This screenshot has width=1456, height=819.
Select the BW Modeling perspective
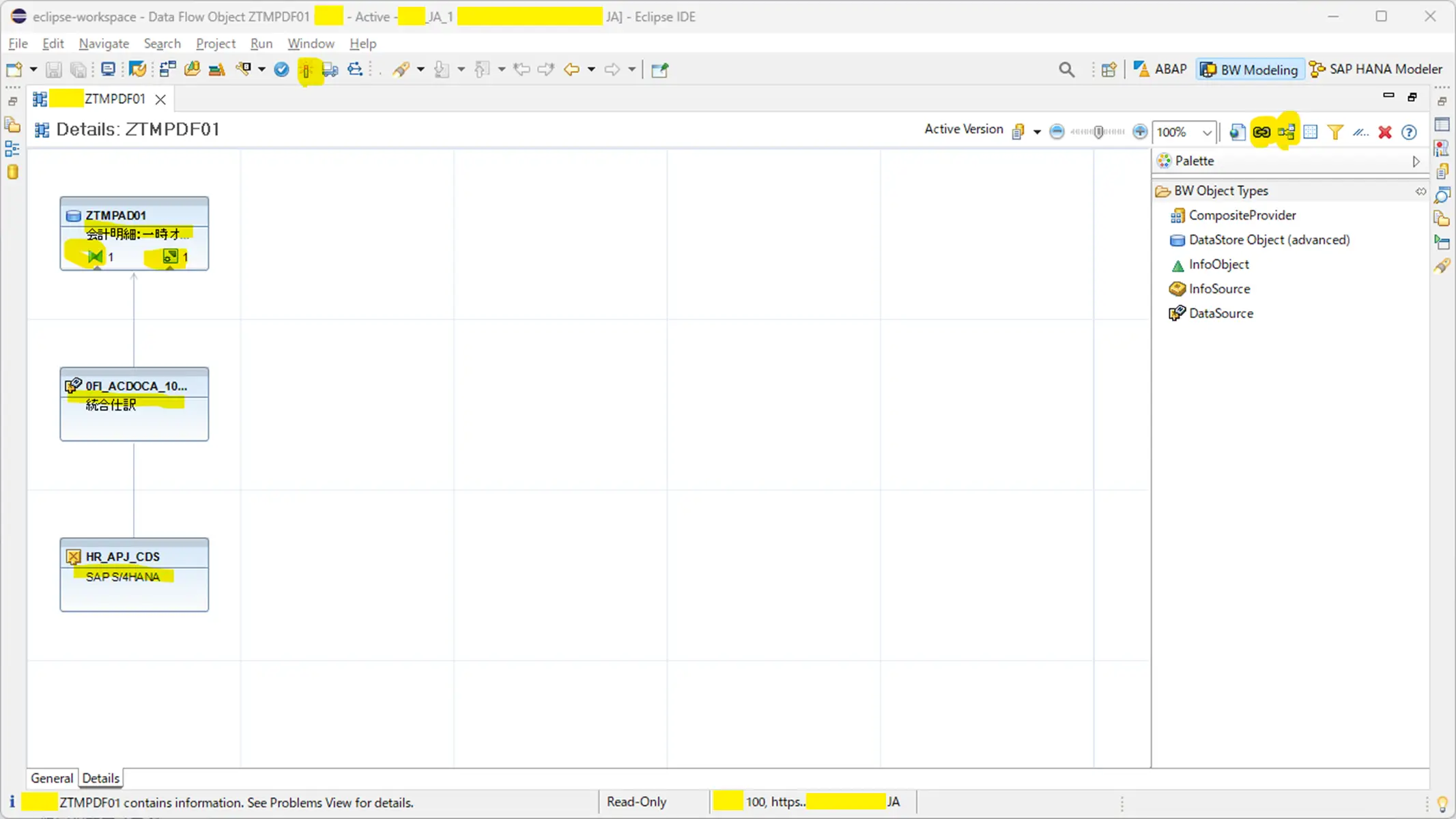tap(1249, 70)
